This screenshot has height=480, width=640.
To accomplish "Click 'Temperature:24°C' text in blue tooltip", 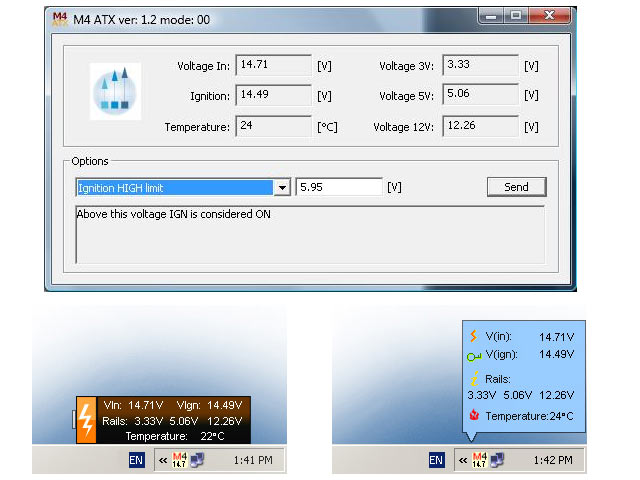I will tap(529, 416).
